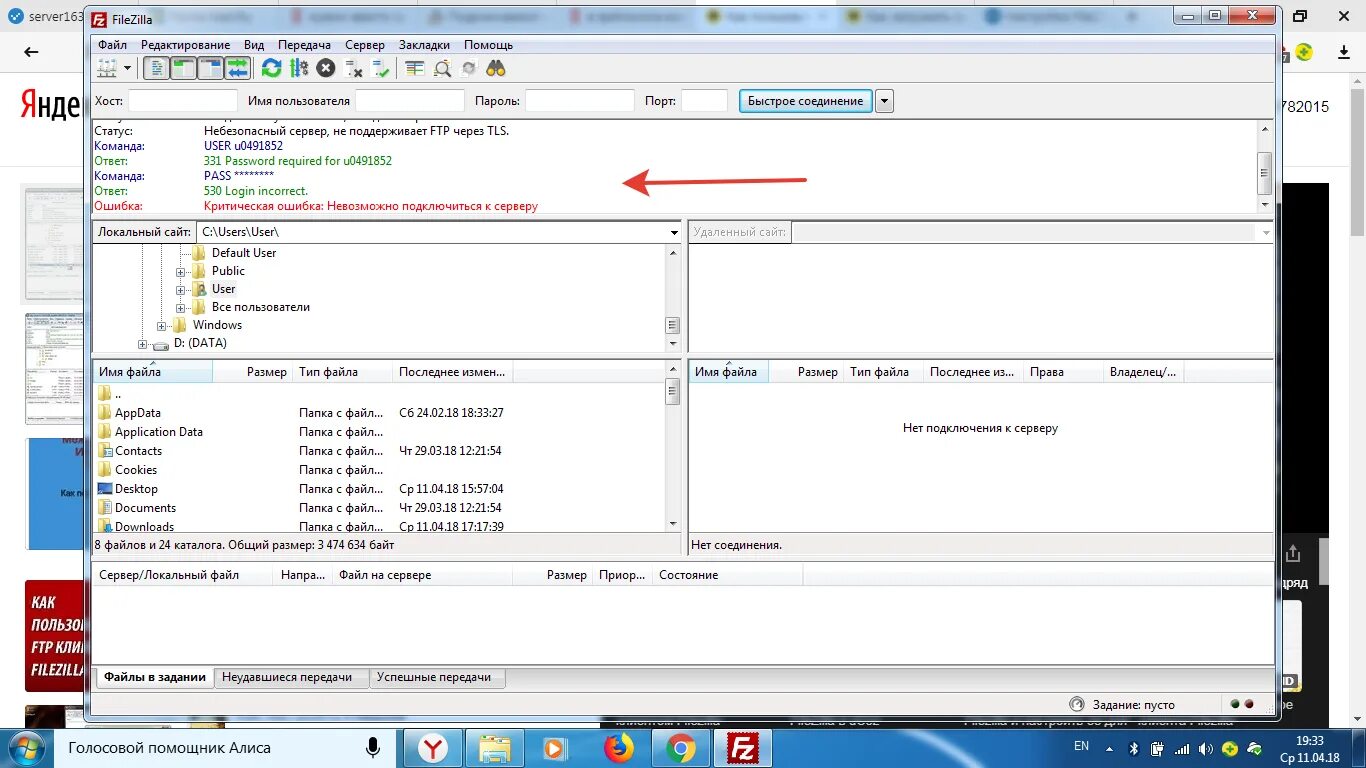The image size is (1366, 768).
Task: Go back in the browser window behind
Action: point(31,52)
